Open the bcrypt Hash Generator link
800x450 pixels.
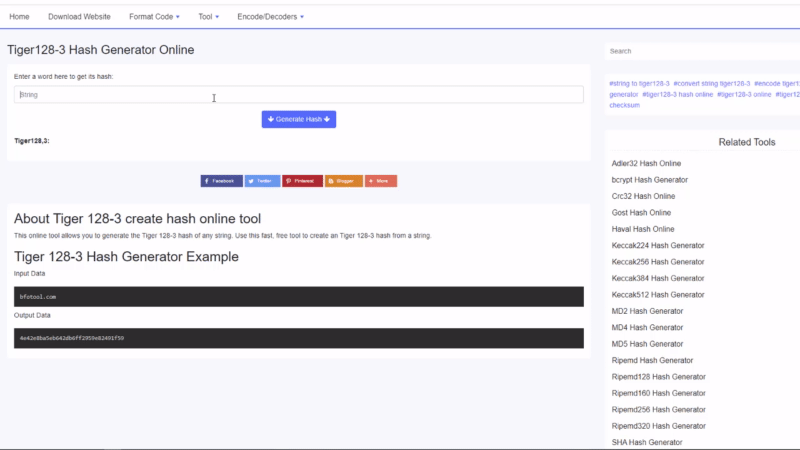pos(649,180)
